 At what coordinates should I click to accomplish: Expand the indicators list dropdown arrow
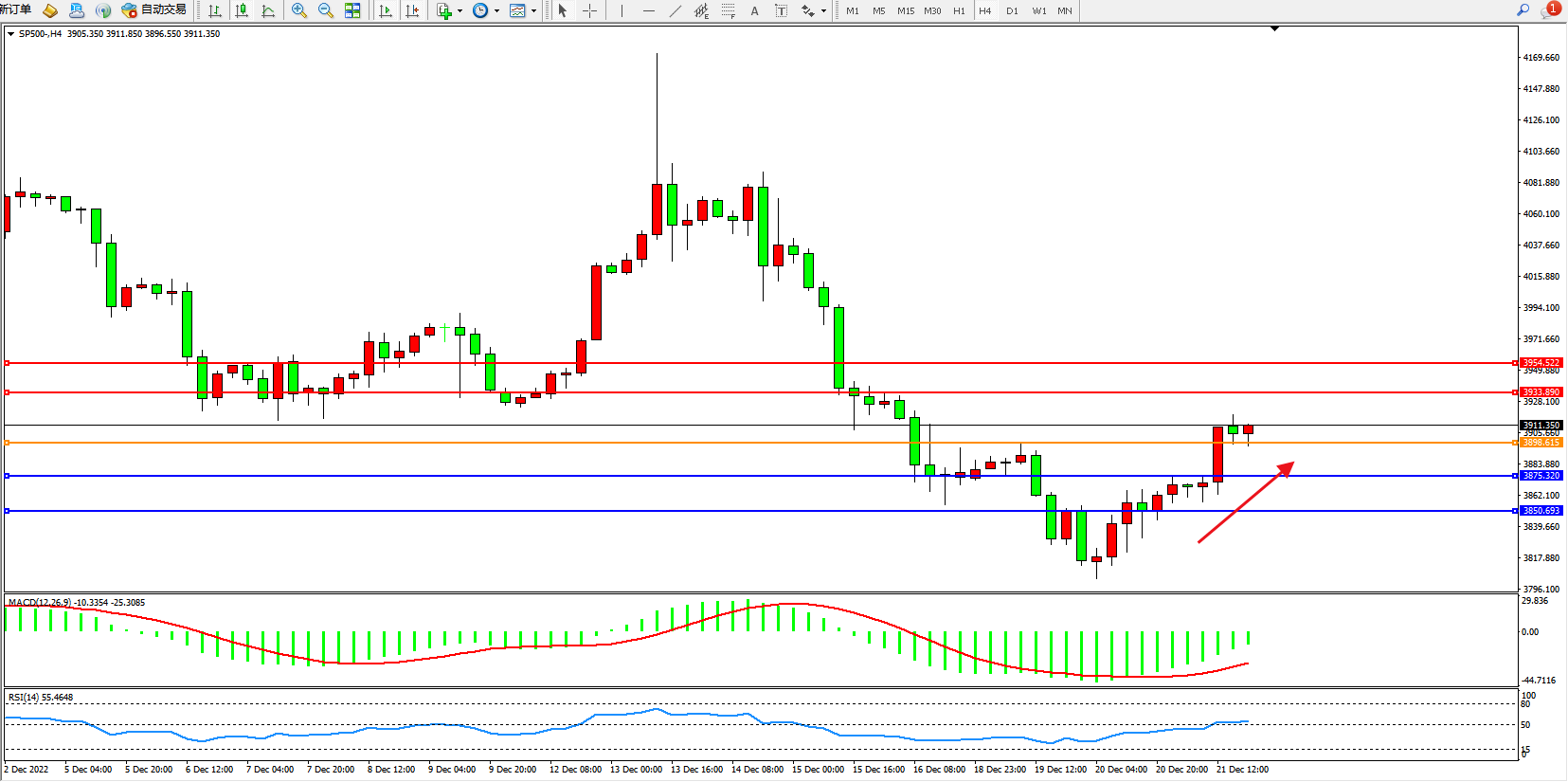(460, 11)
